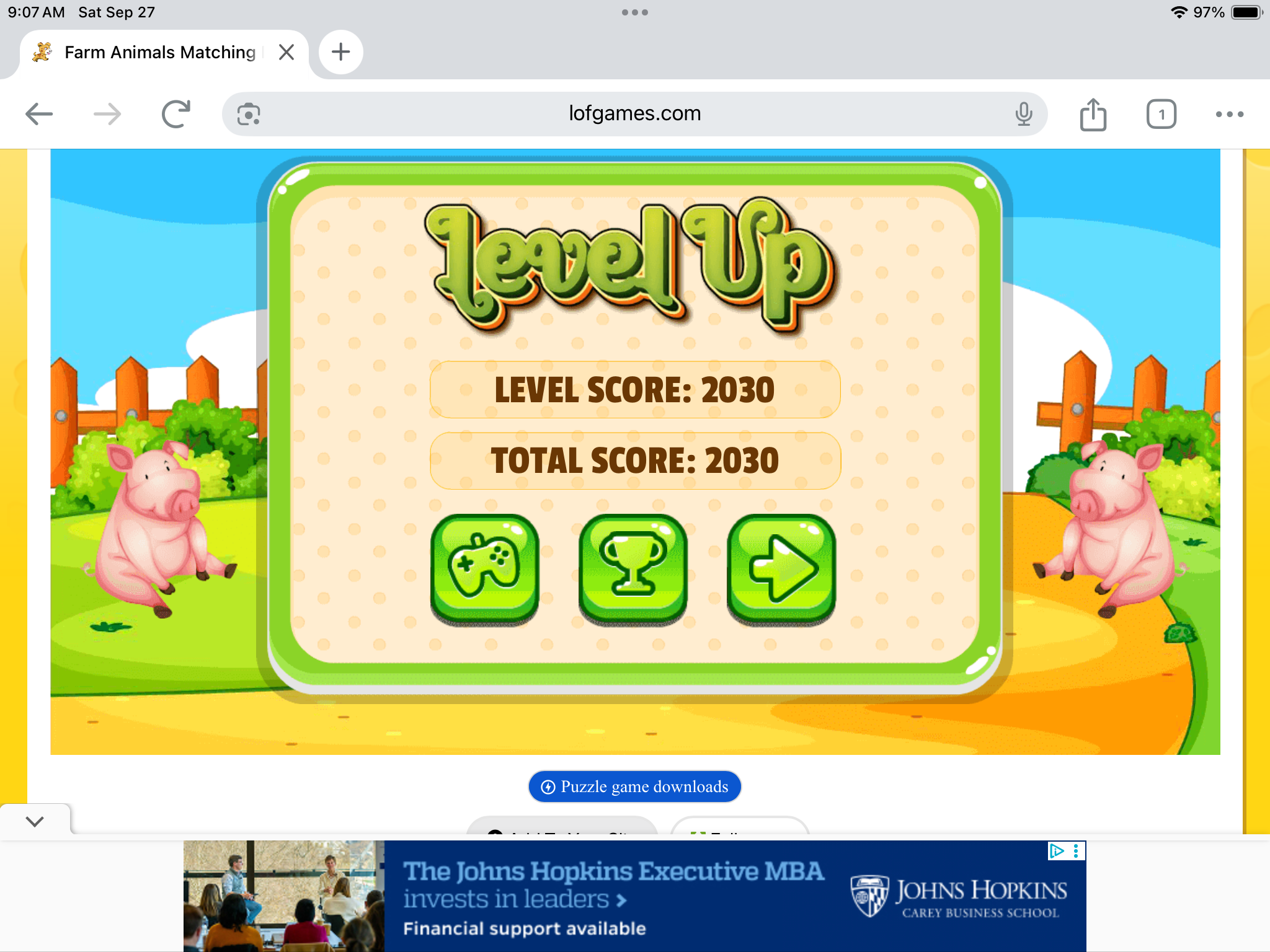Collapse the bottom ad with chevron

(35, 821)
